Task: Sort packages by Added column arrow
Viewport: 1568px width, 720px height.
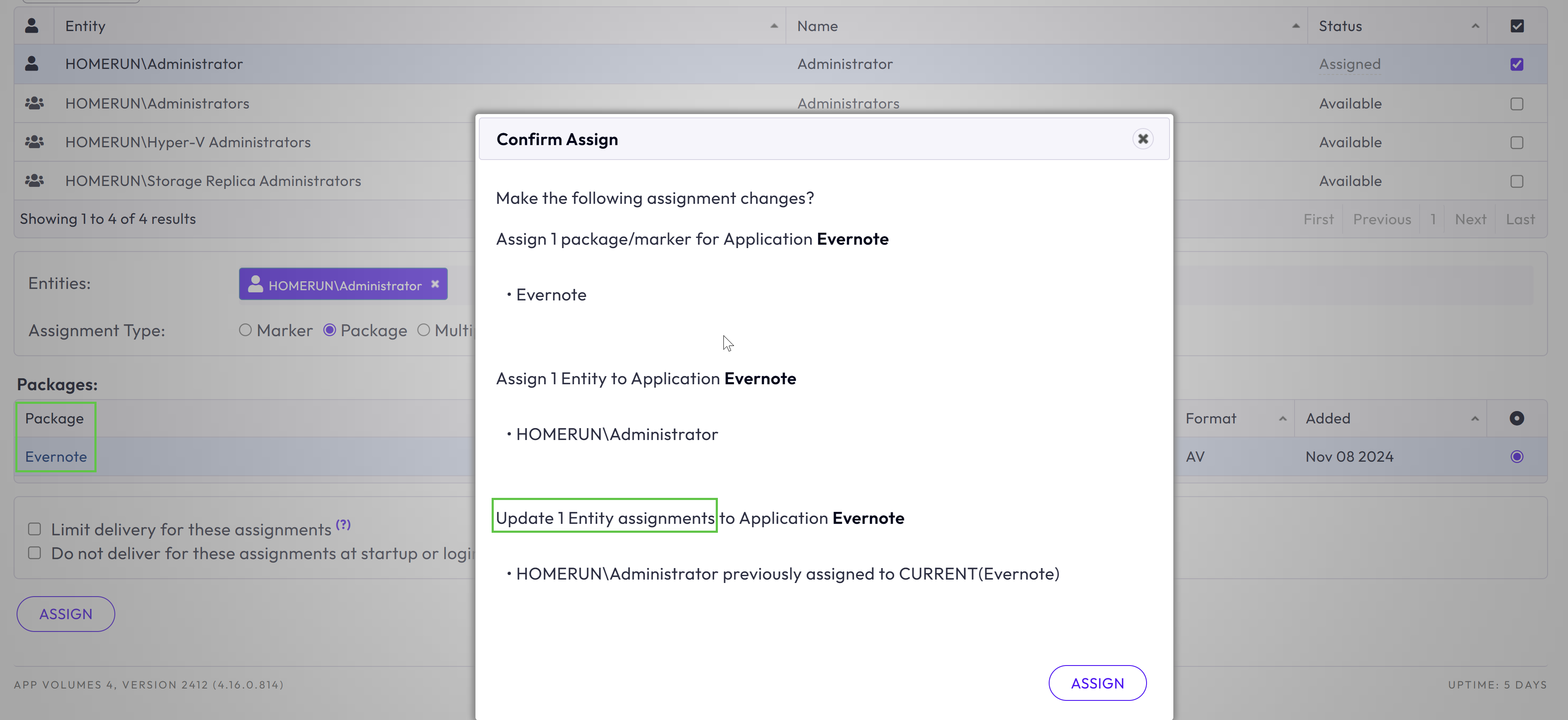Action: point(1475,418)
